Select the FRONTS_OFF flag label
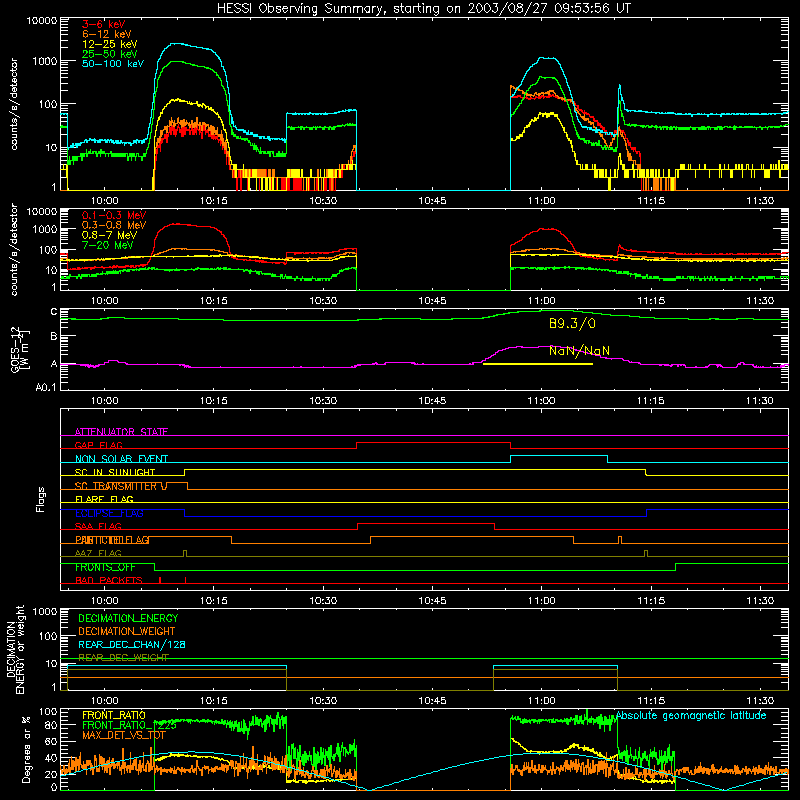The width and height of the screenshot is (800, 800). [105, 567]
